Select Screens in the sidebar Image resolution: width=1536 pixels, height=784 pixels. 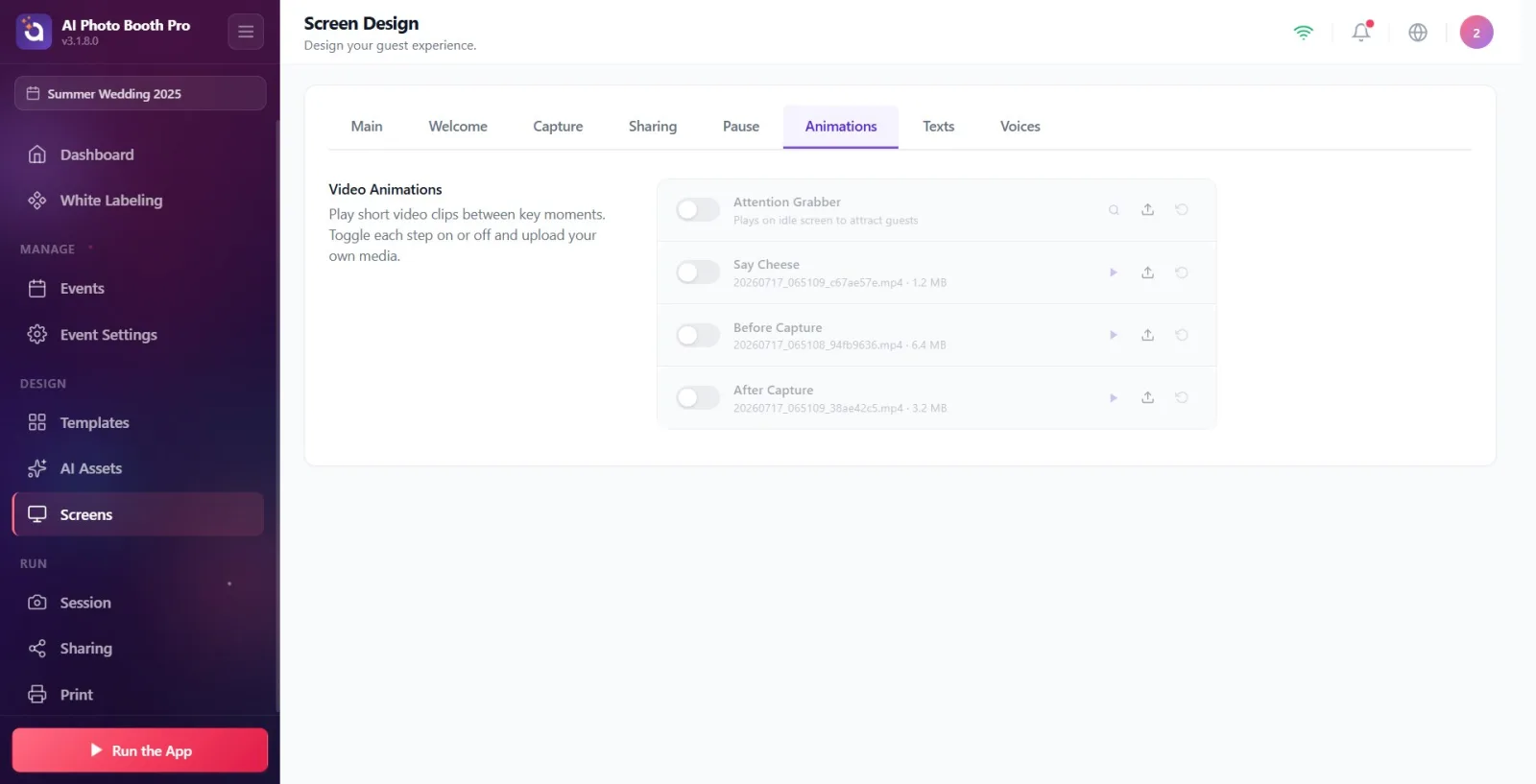[138, 514]
